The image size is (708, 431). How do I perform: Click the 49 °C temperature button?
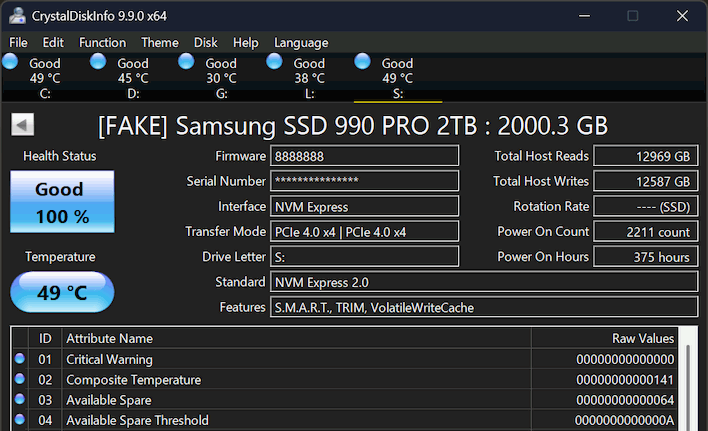[x=62, y=292]
